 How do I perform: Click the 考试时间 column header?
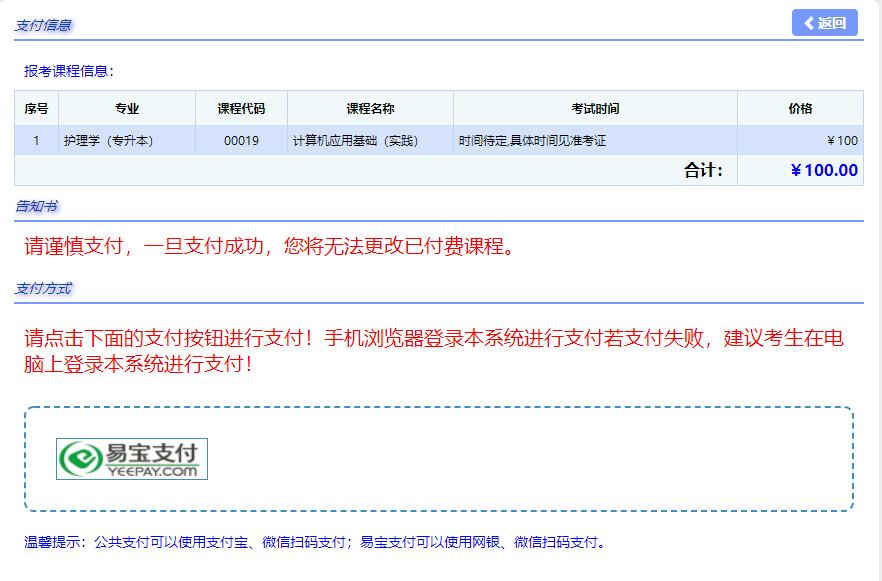tap(593, 107)
